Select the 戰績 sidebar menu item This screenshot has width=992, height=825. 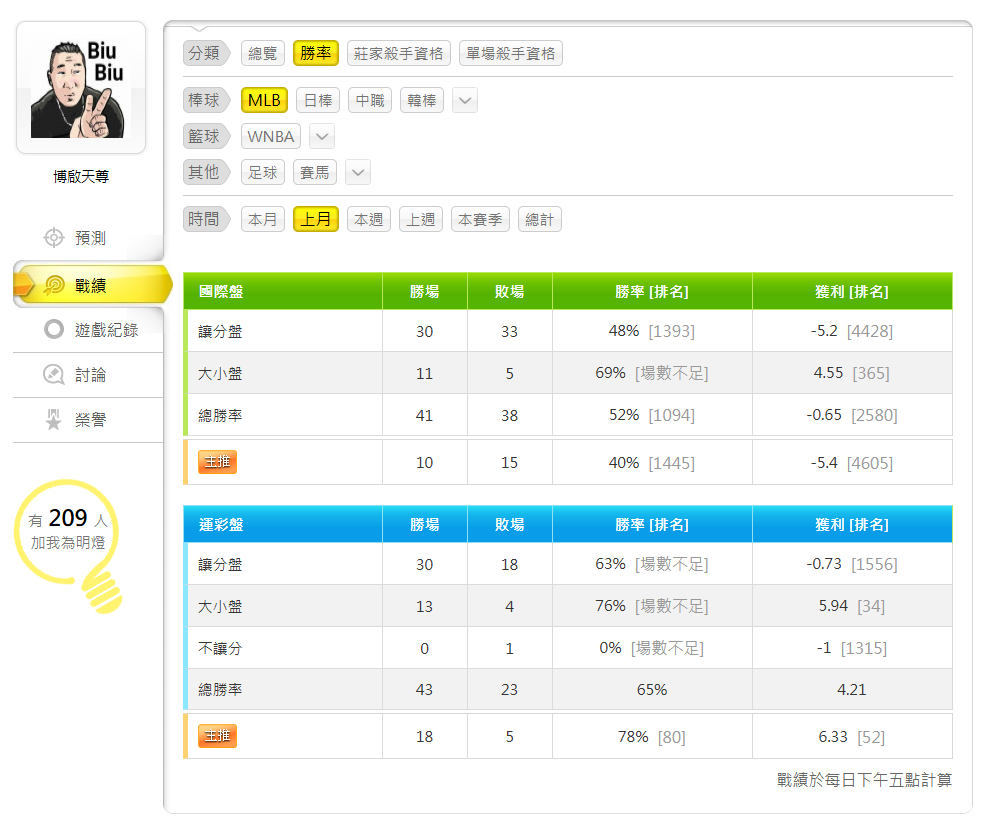pyautogui.click(x=92, y=285)
